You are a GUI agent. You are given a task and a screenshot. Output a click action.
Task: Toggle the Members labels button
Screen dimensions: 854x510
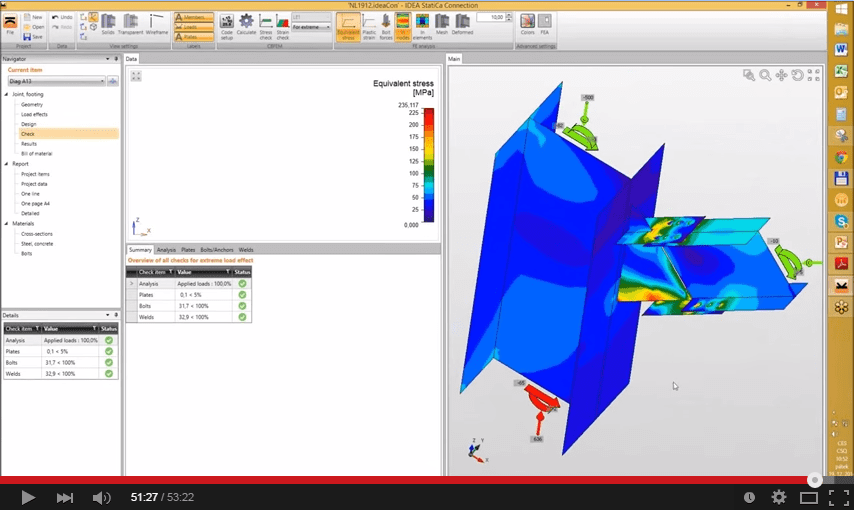coord(193,17)
